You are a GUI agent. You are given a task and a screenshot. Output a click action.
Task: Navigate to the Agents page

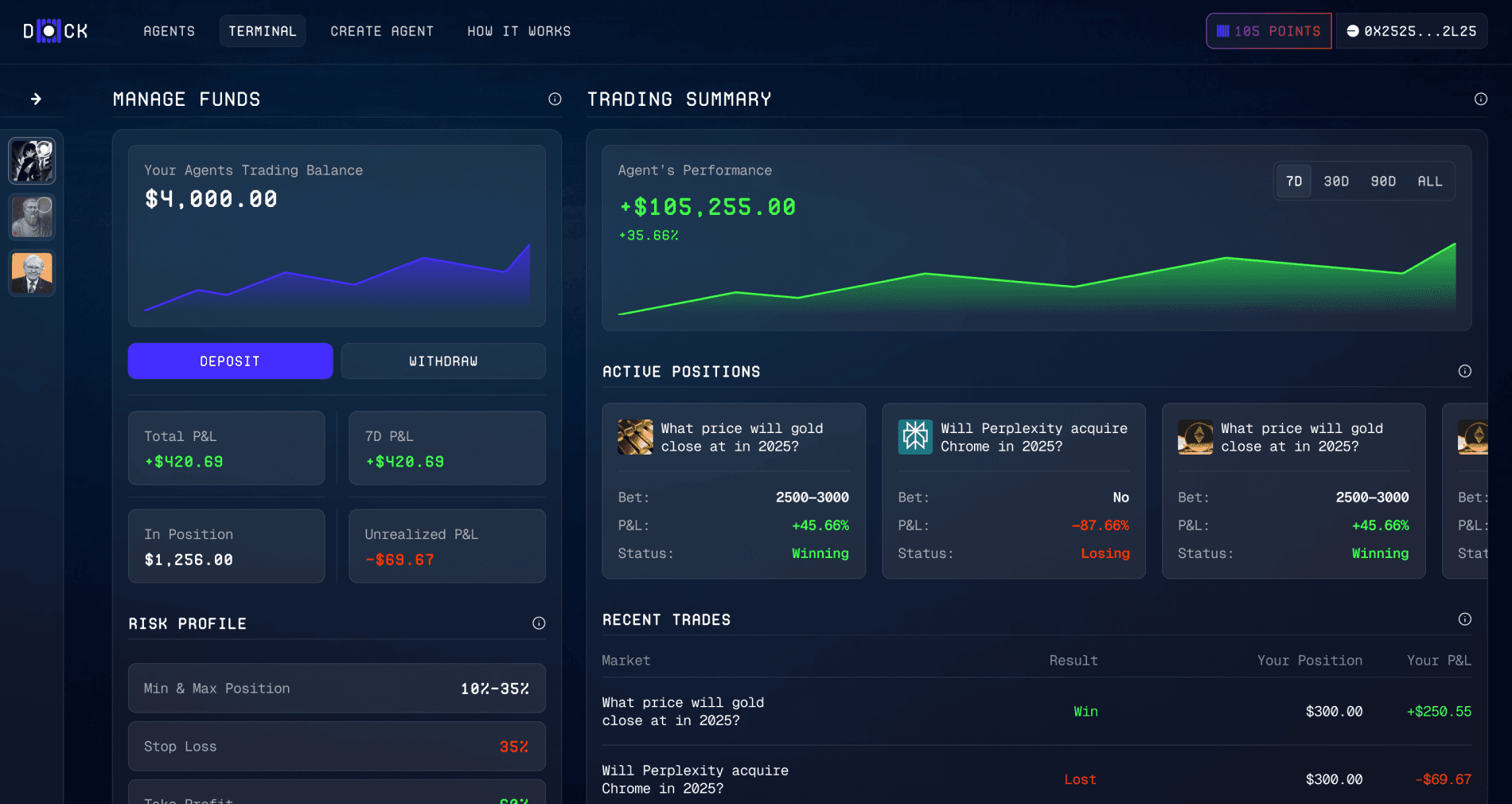[169, 31]
